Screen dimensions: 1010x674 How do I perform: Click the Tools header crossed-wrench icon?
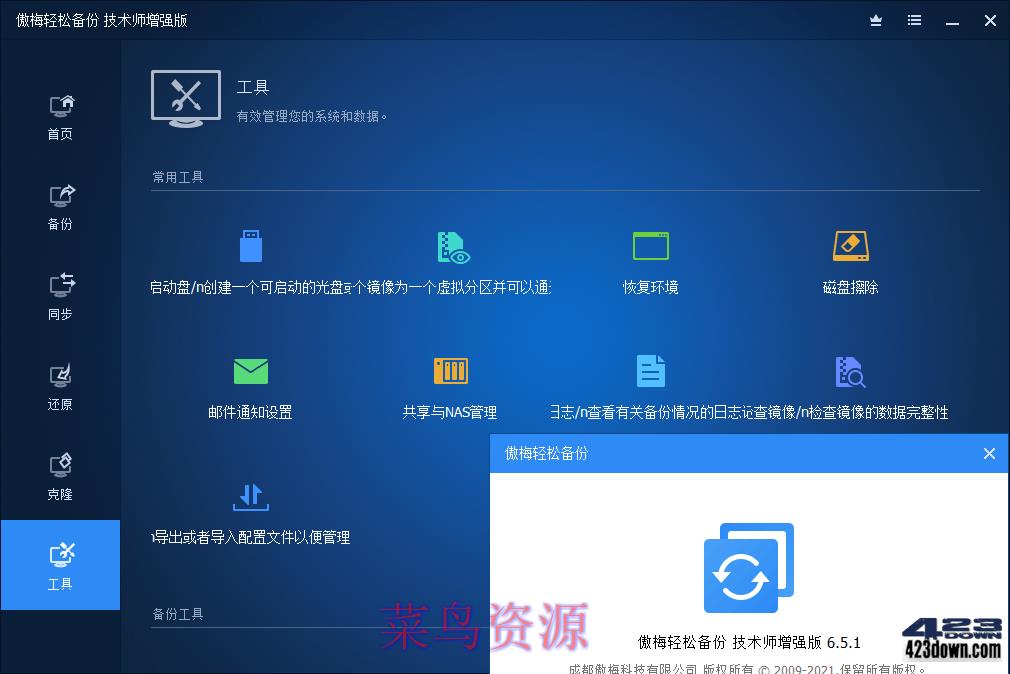pos(185,98)
